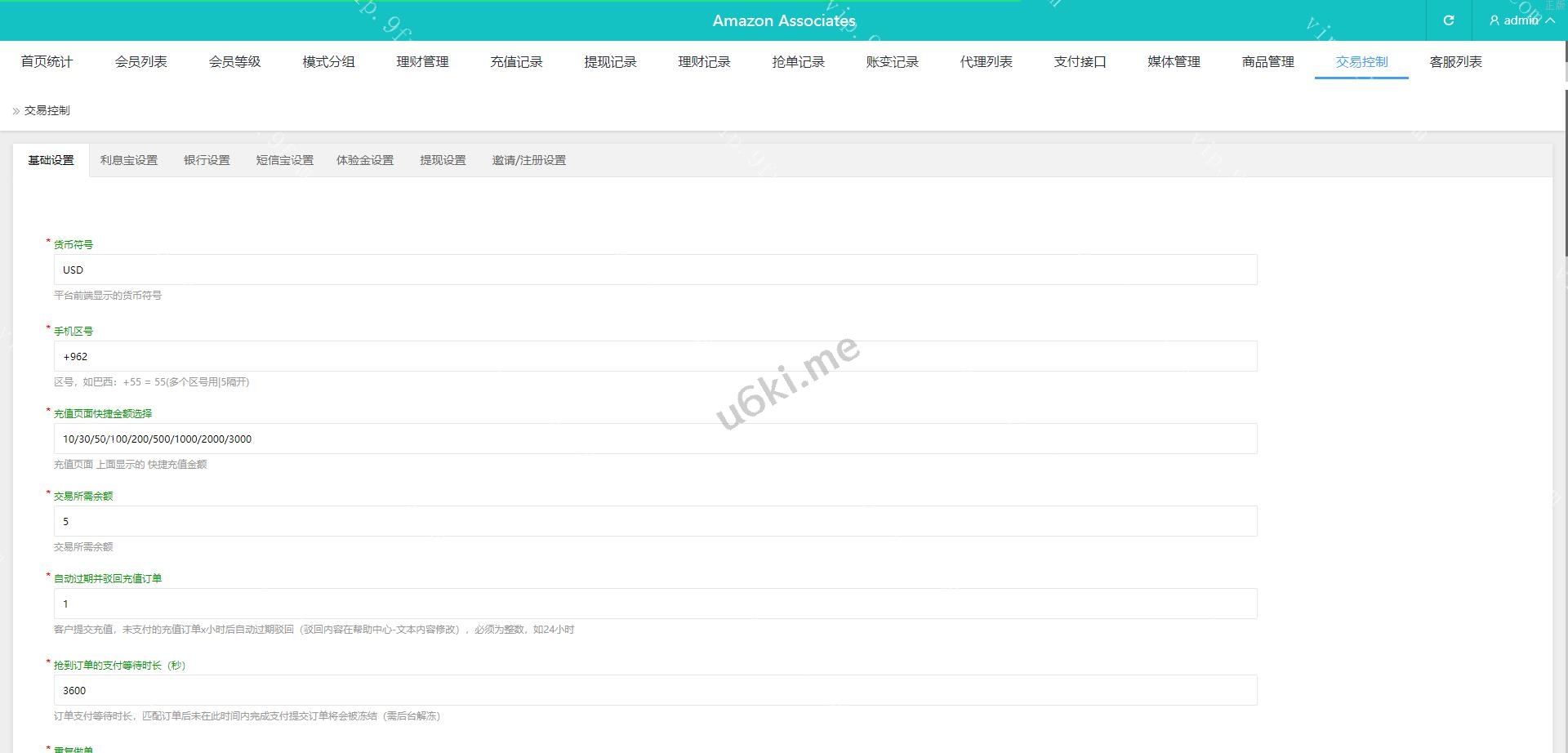Navigate to 提现记录
This screenshot has width=1568, height=753.
tap(610, 62)
